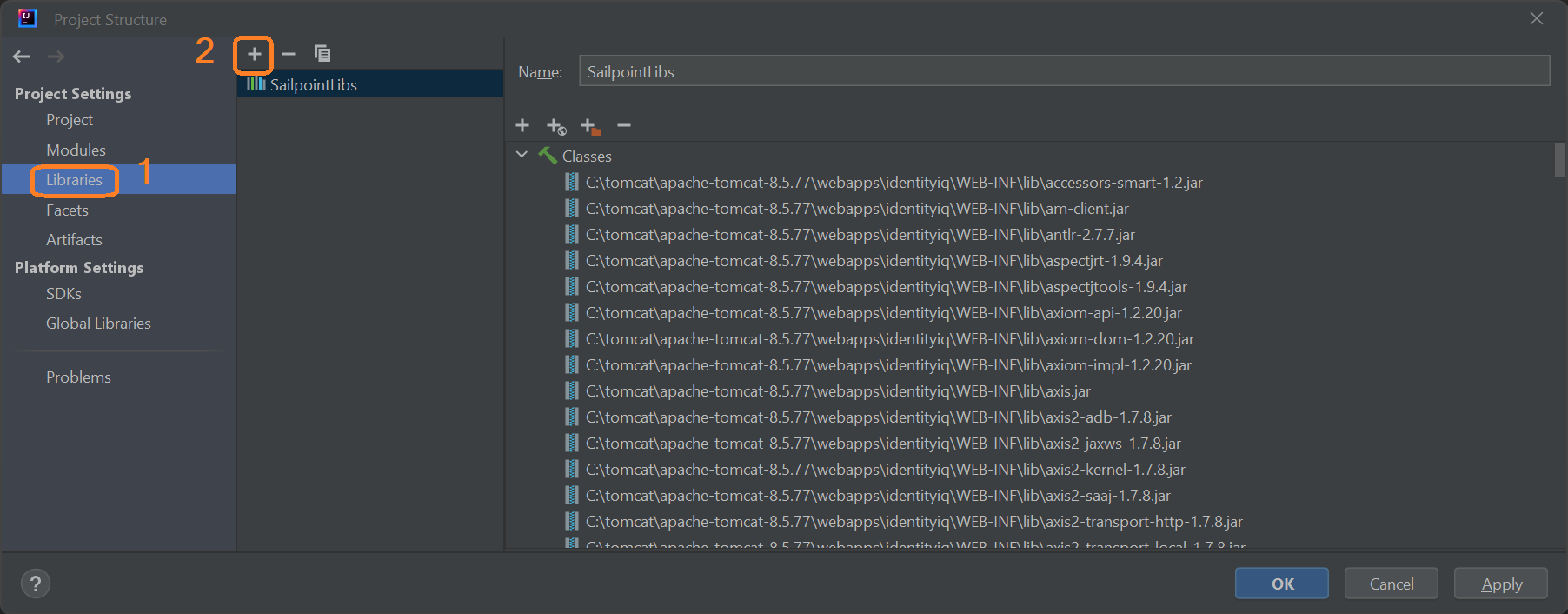The height and width of the screenshot is (614, 1568).
Task: Copy the selected library
Action: click(322, 54)
